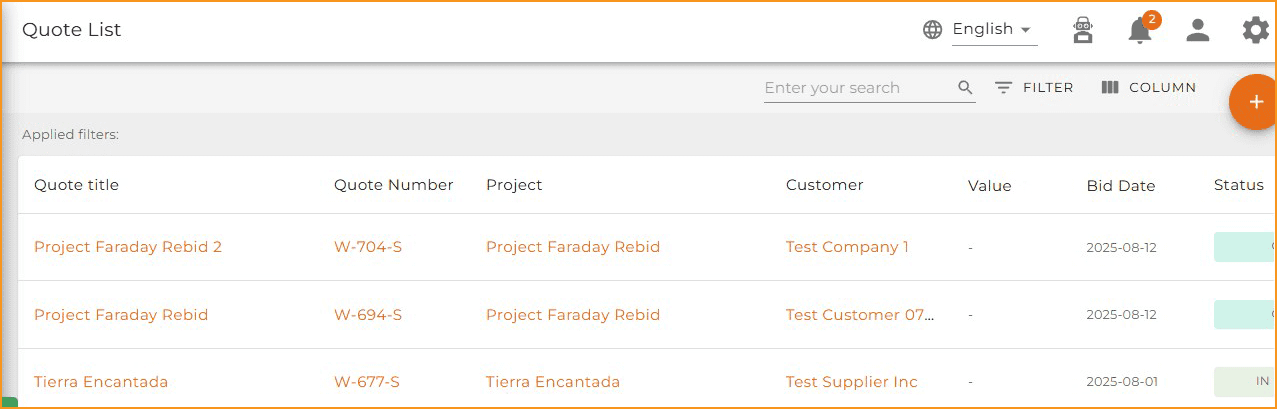
Task: Click the globe language icon
Action: [x=932, y=30]
